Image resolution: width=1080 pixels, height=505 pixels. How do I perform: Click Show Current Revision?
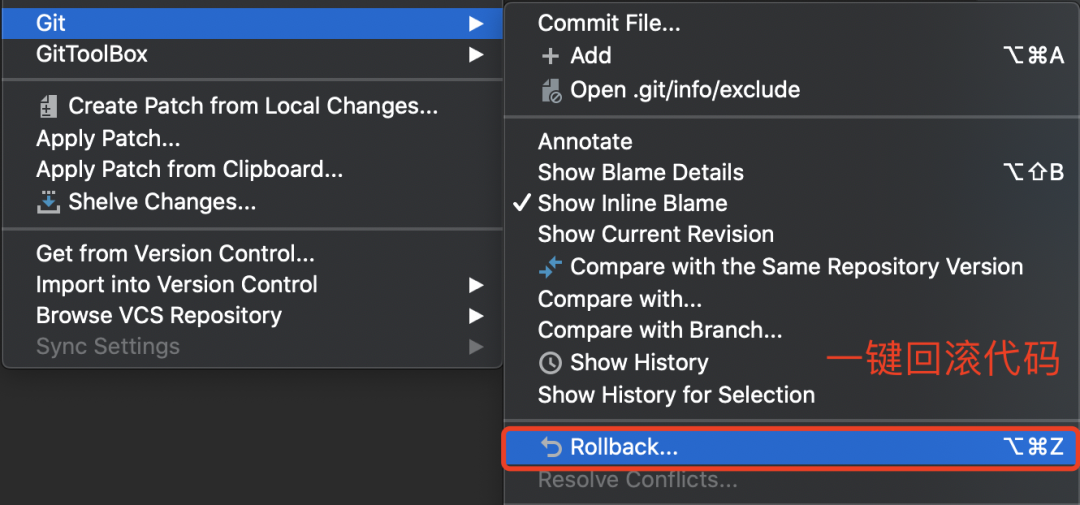pyautogui.click(x=655, y=235)
